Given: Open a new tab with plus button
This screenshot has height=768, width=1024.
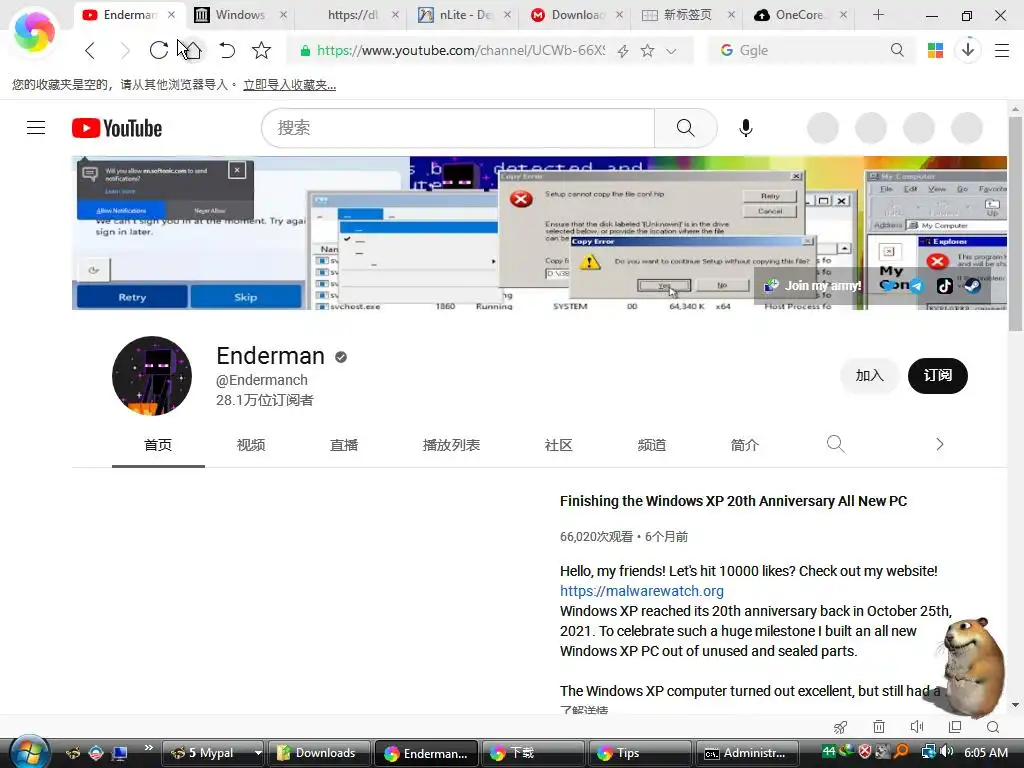Looking at the screenshot, I should click(878, 14).
